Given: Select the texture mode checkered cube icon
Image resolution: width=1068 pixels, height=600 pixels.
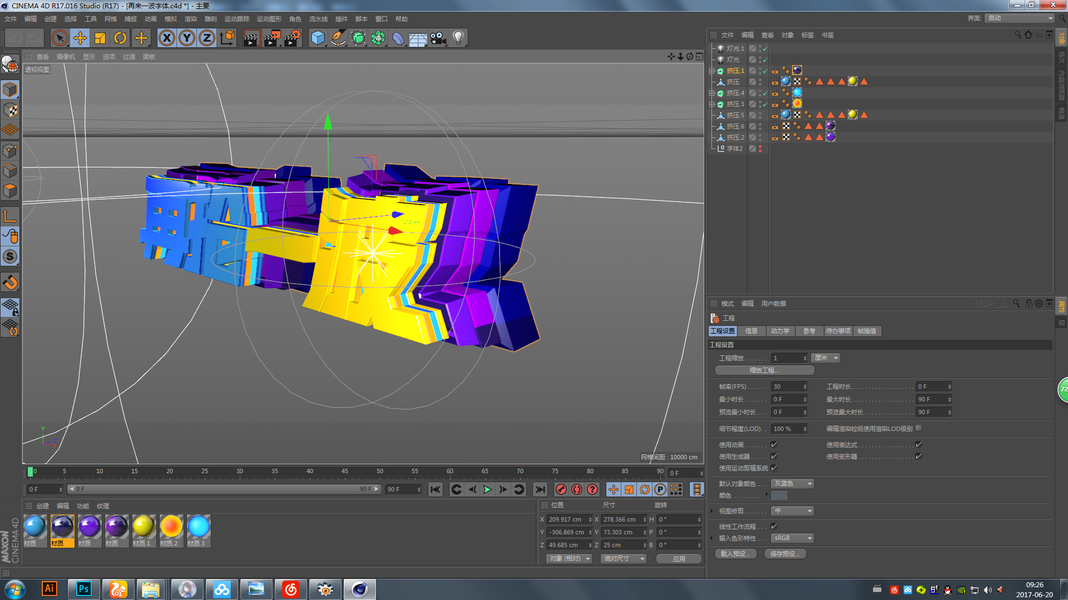Looking at the screenshot, I should point(10,110).
